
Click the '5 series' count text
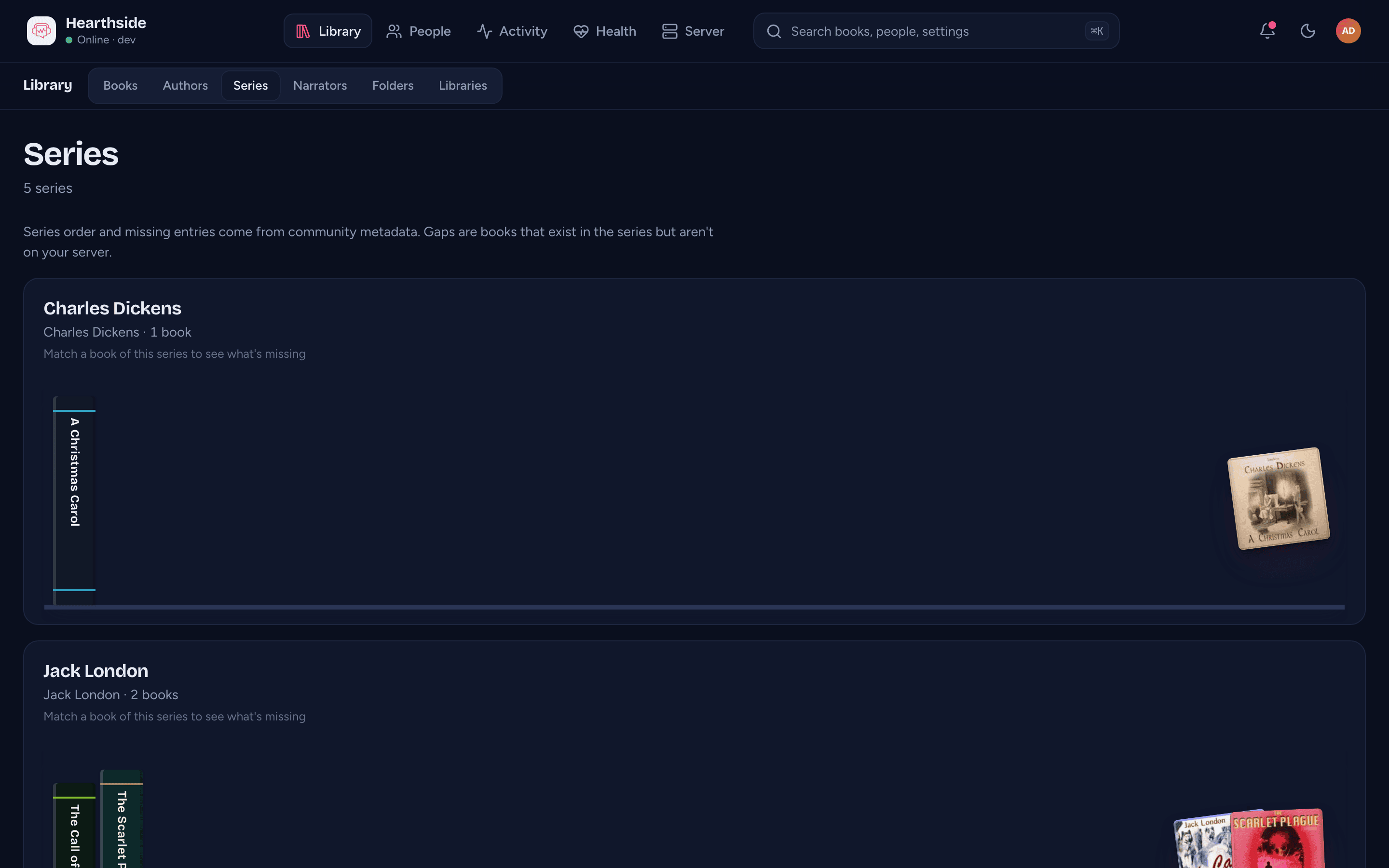(48, 188)
